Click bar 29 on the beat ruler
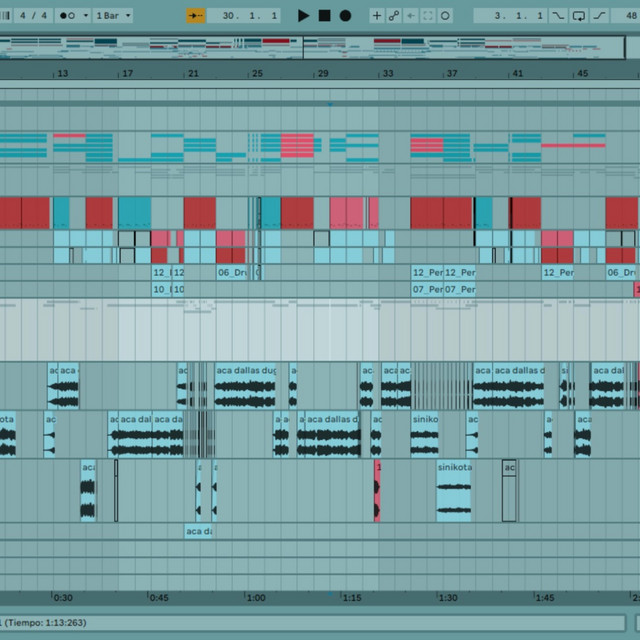 click(321, 74)
